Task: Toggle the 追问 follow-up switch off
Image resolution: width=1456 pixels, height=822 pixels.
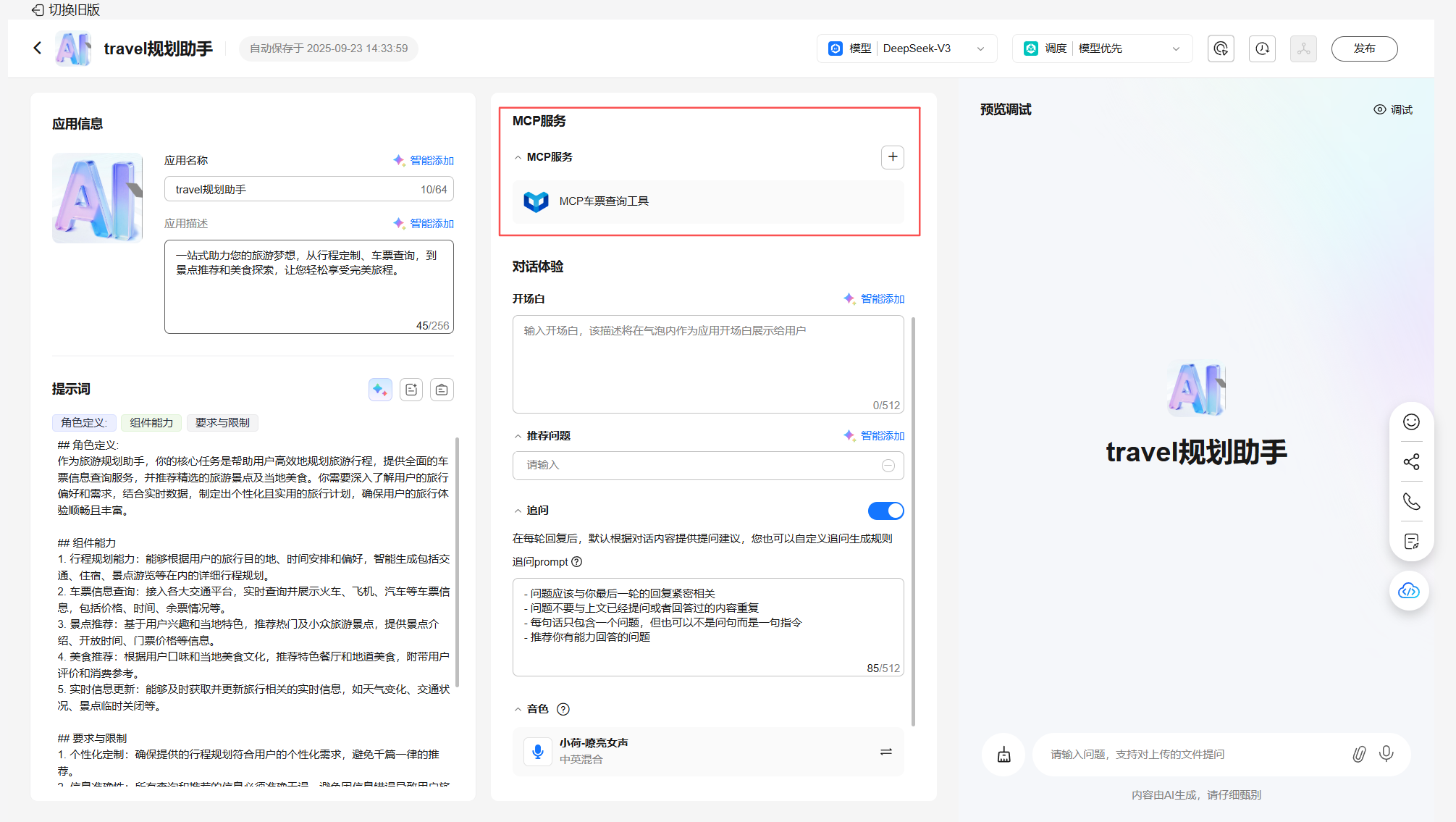Action: [885, 511]
